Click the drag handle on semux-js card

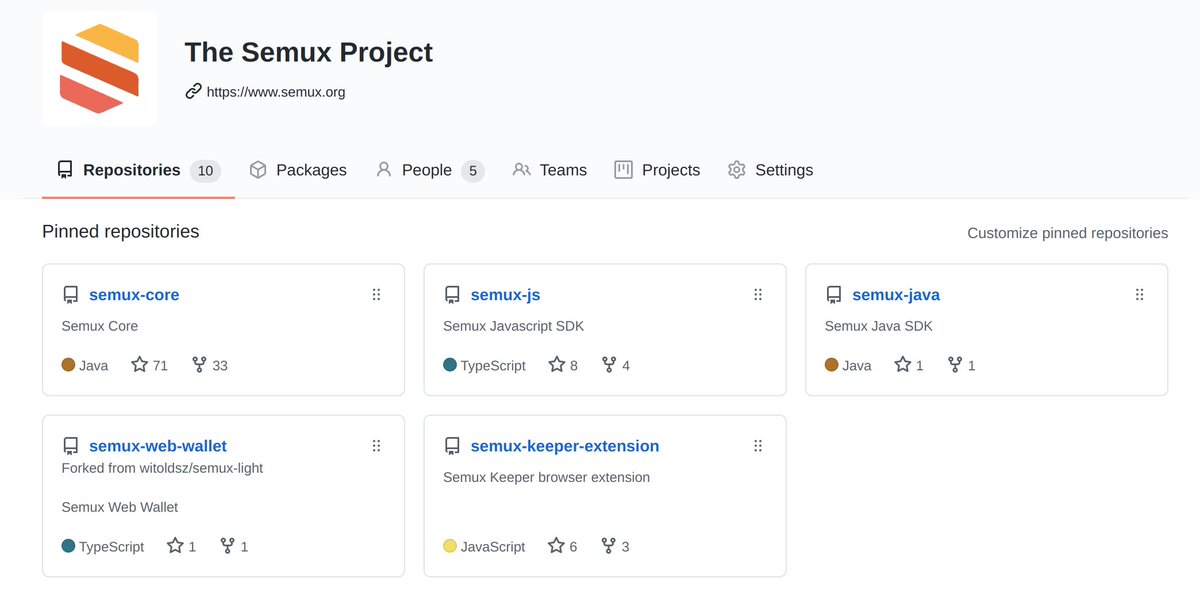(758, 295)
